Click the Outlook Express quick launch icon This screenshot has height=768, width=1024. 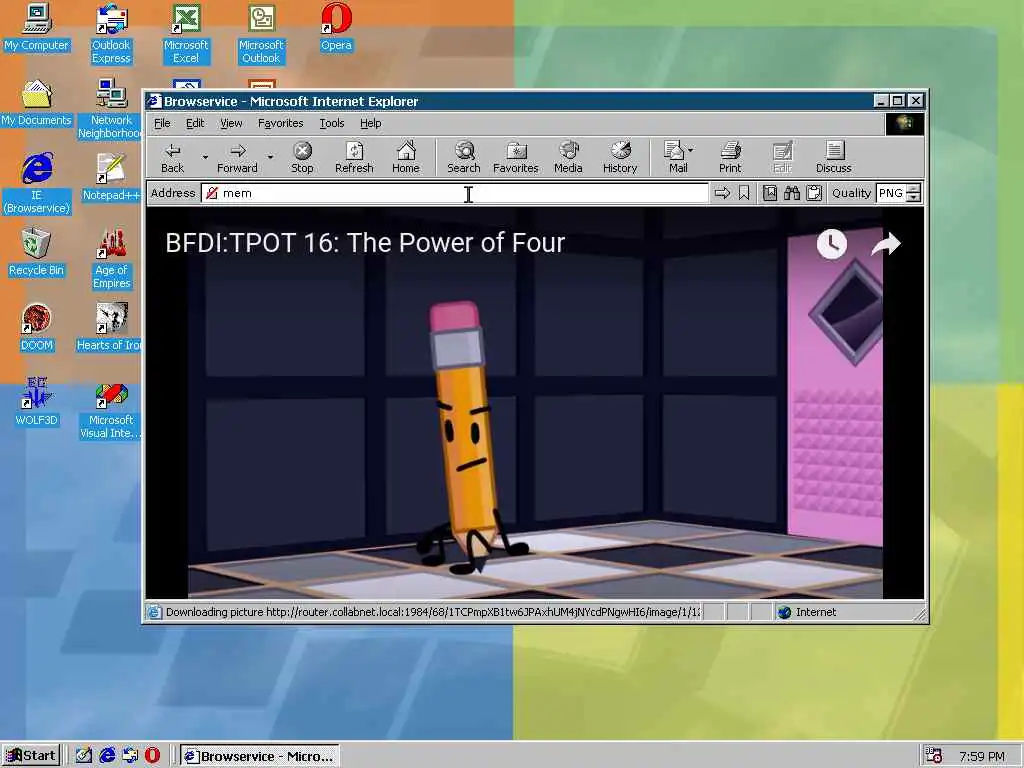click(x=130, y=756)
